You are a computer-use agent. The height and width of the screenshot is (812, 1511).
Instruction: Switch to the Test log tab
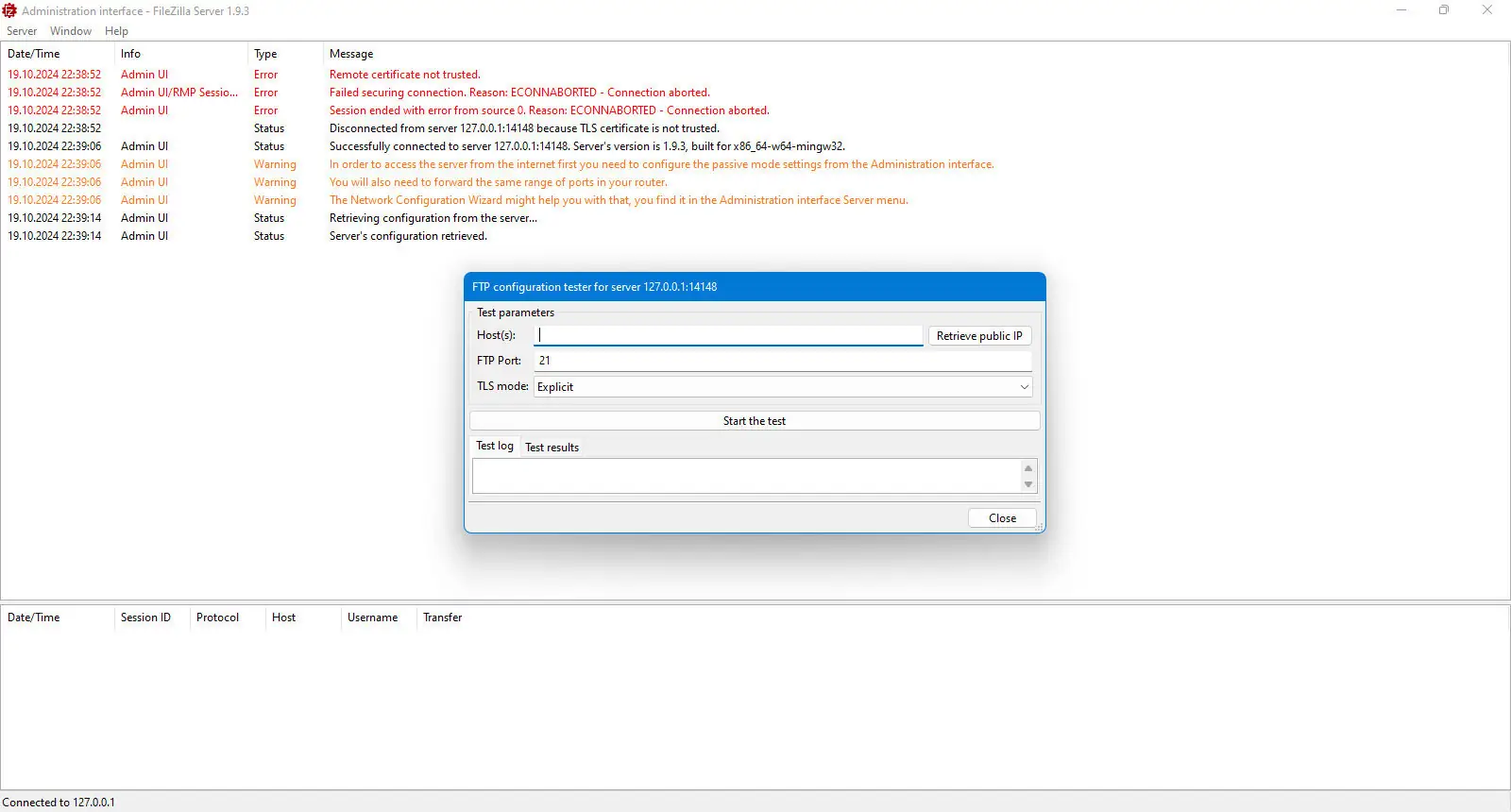495,446
